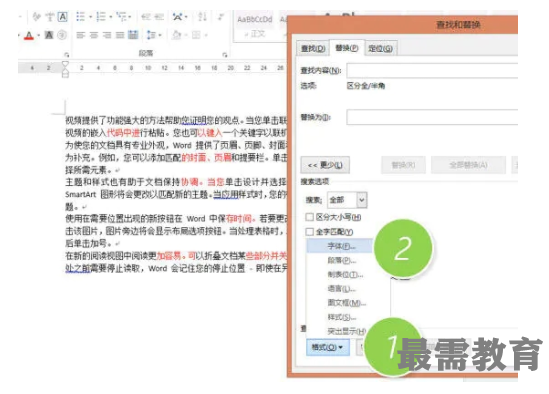This screenshot has width=549, height=394.
Task: Switch to the 查找(D) tab
Action: click(313, 48)
